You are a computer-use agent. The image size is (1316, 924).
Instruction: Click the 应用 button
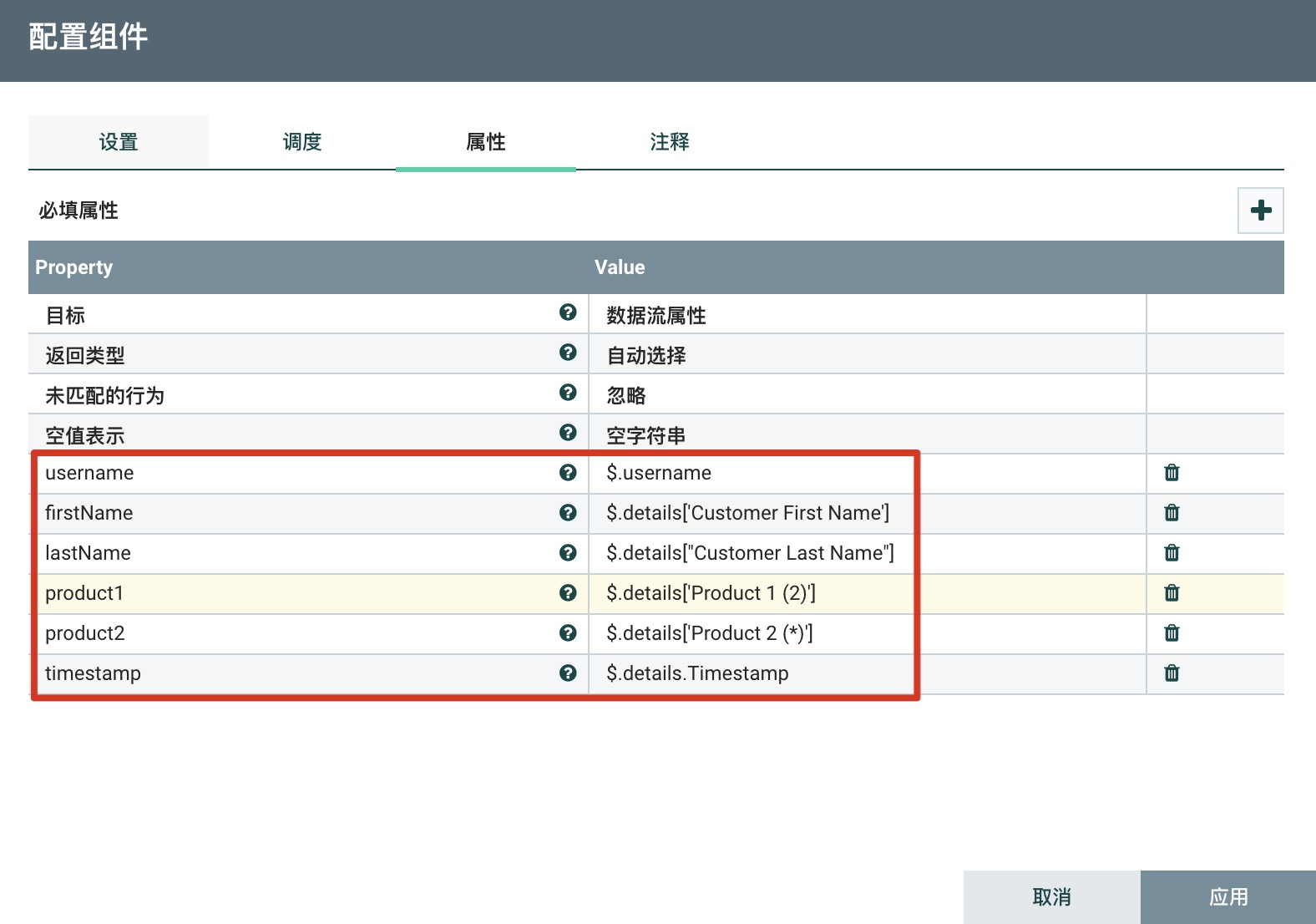1227,897
